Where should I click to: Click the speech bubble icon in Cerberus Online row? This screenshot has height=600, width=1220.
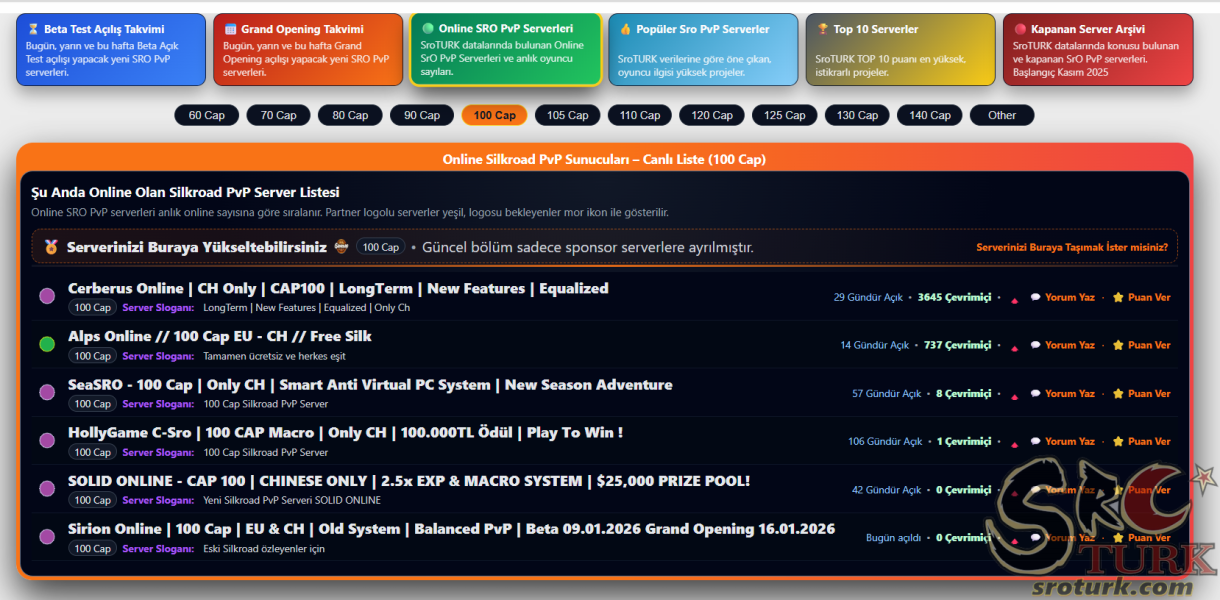point(1036,297)
